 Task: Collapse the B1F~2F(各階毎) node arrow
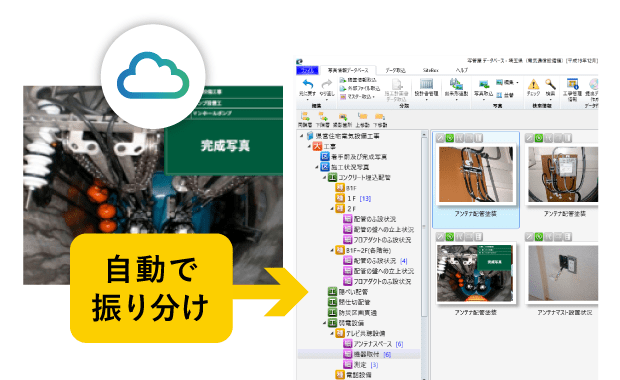(332, 250)
